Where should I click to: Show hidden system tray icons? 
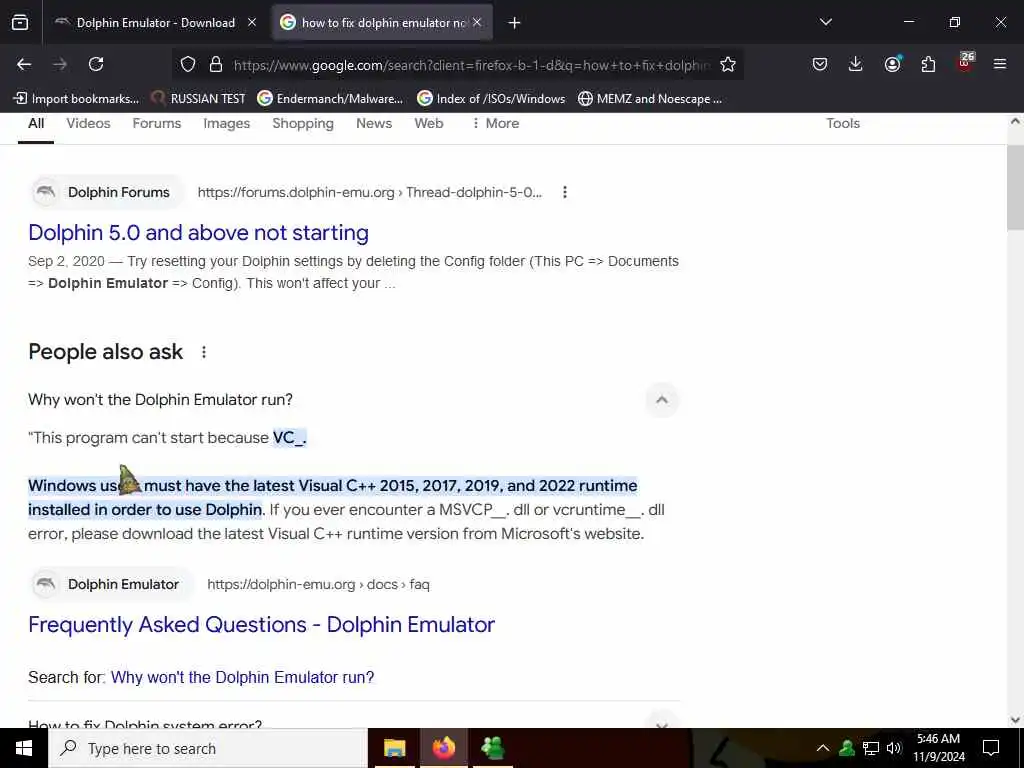823,748
